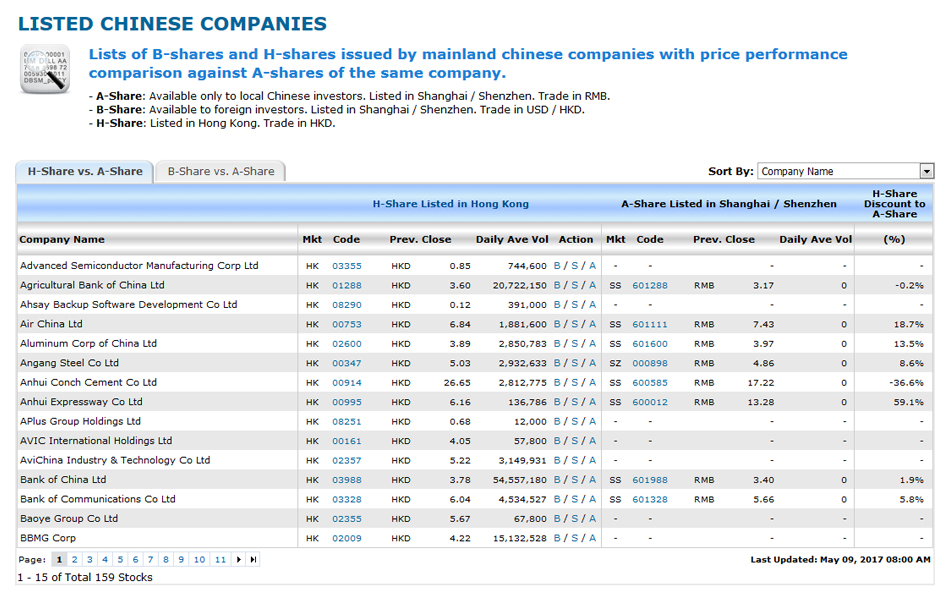Go to page 10 of results
950x600 pixels.
[199, 559]
